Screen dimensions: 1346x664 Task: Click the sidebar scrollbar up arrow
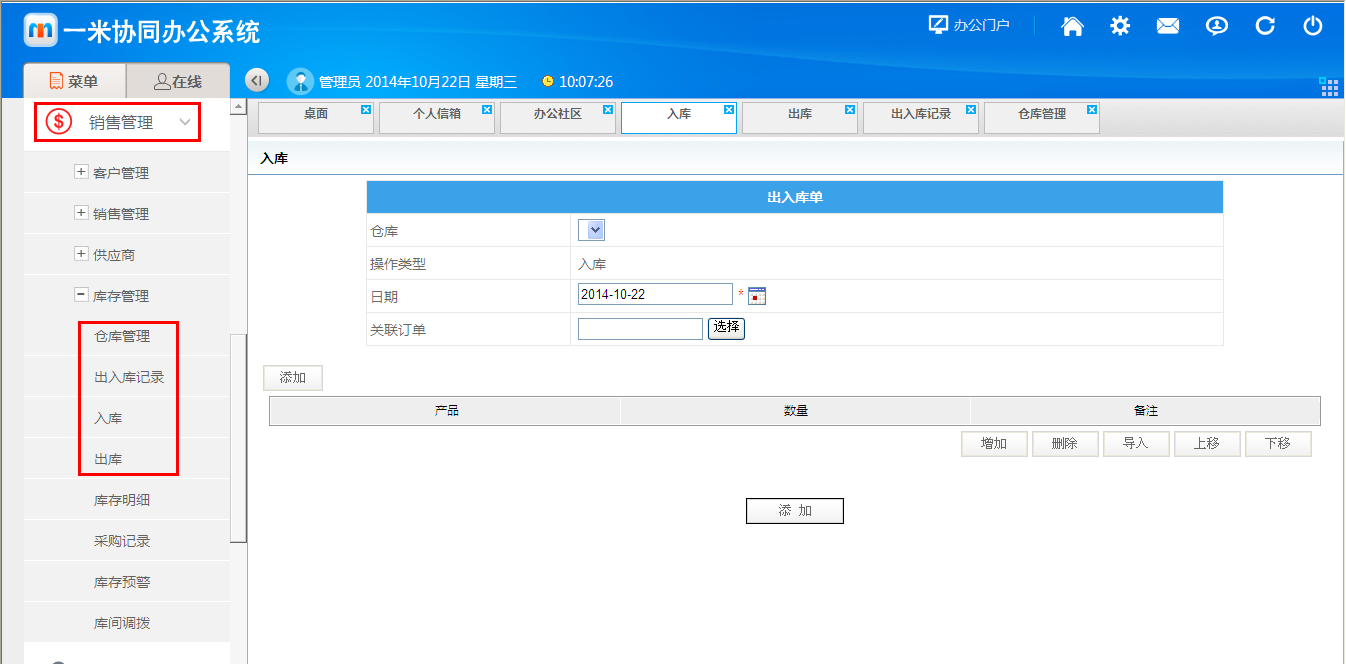coord(238,106)
